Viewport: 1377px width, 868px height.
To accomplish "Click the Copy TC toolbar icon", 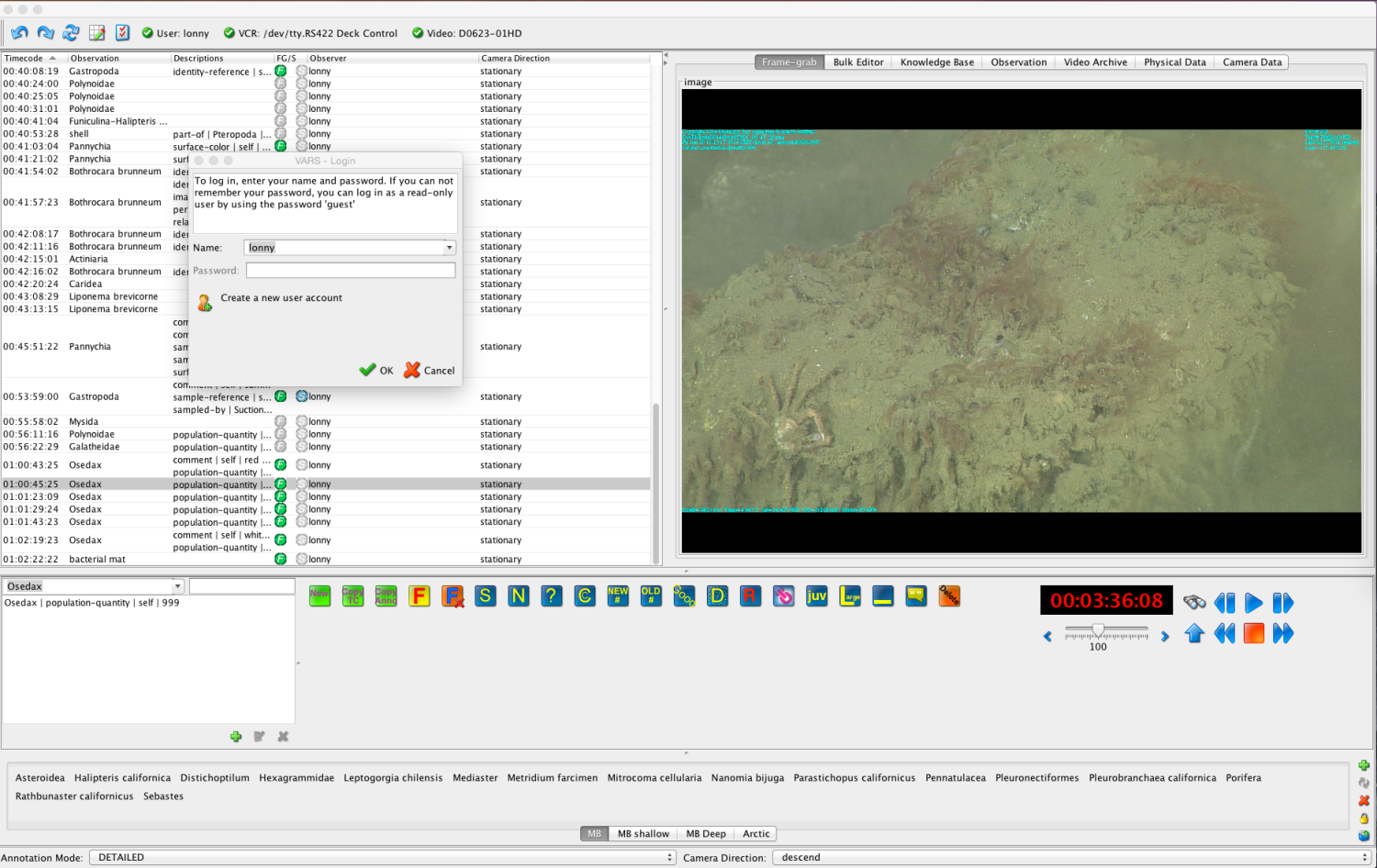I will click(353, 596).
